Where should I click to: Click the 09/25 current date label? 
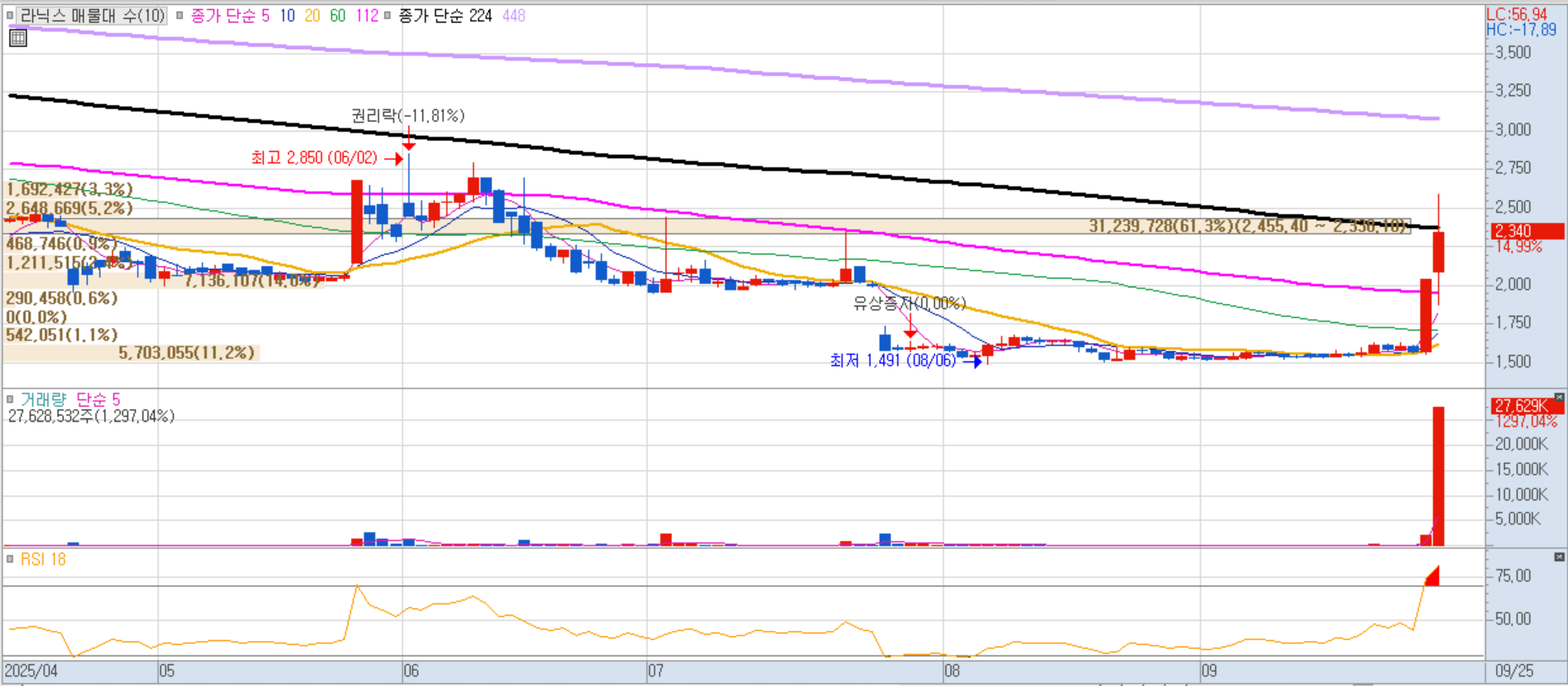(x=1514, y=671)
